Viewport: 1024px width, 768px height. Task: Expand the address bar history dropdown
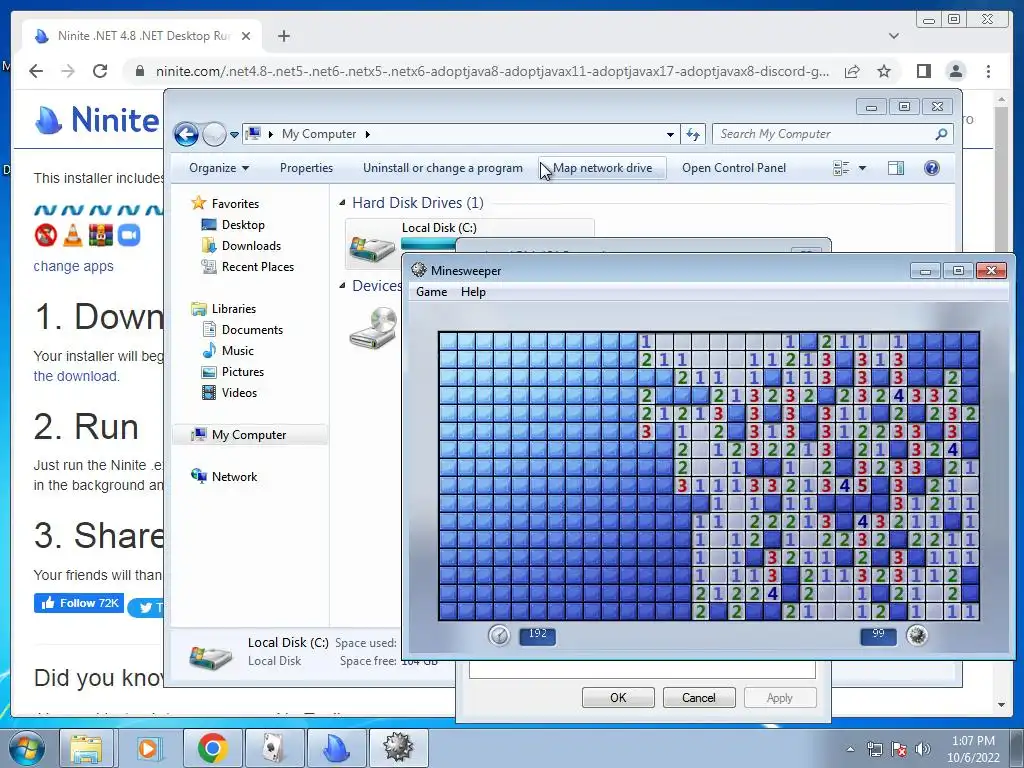tap(670, 135)
